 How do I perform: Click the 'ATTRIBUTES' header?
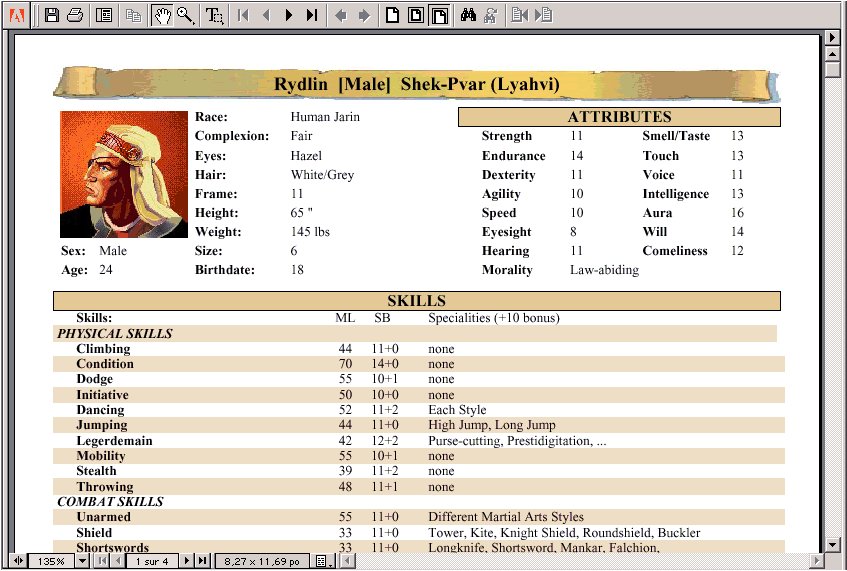[620, 117]
